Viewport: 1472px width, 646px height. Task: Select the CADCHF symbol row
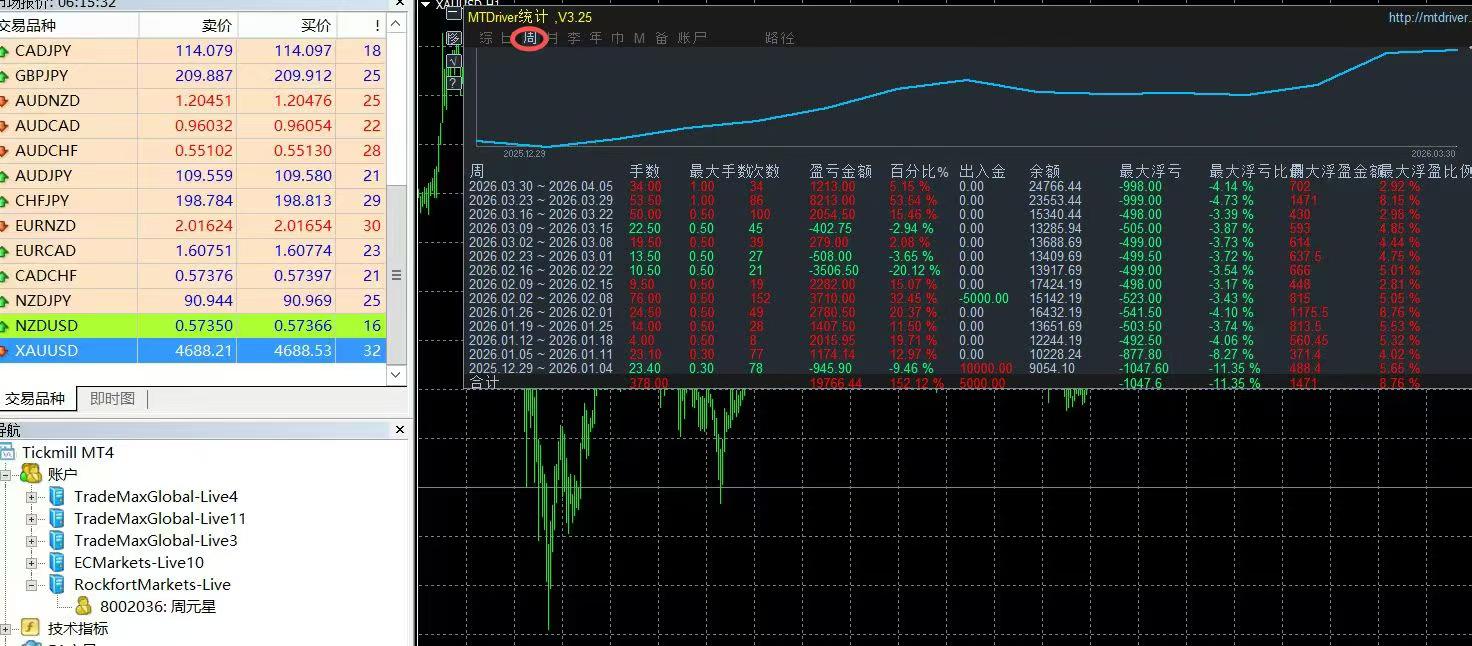[193, 276]
